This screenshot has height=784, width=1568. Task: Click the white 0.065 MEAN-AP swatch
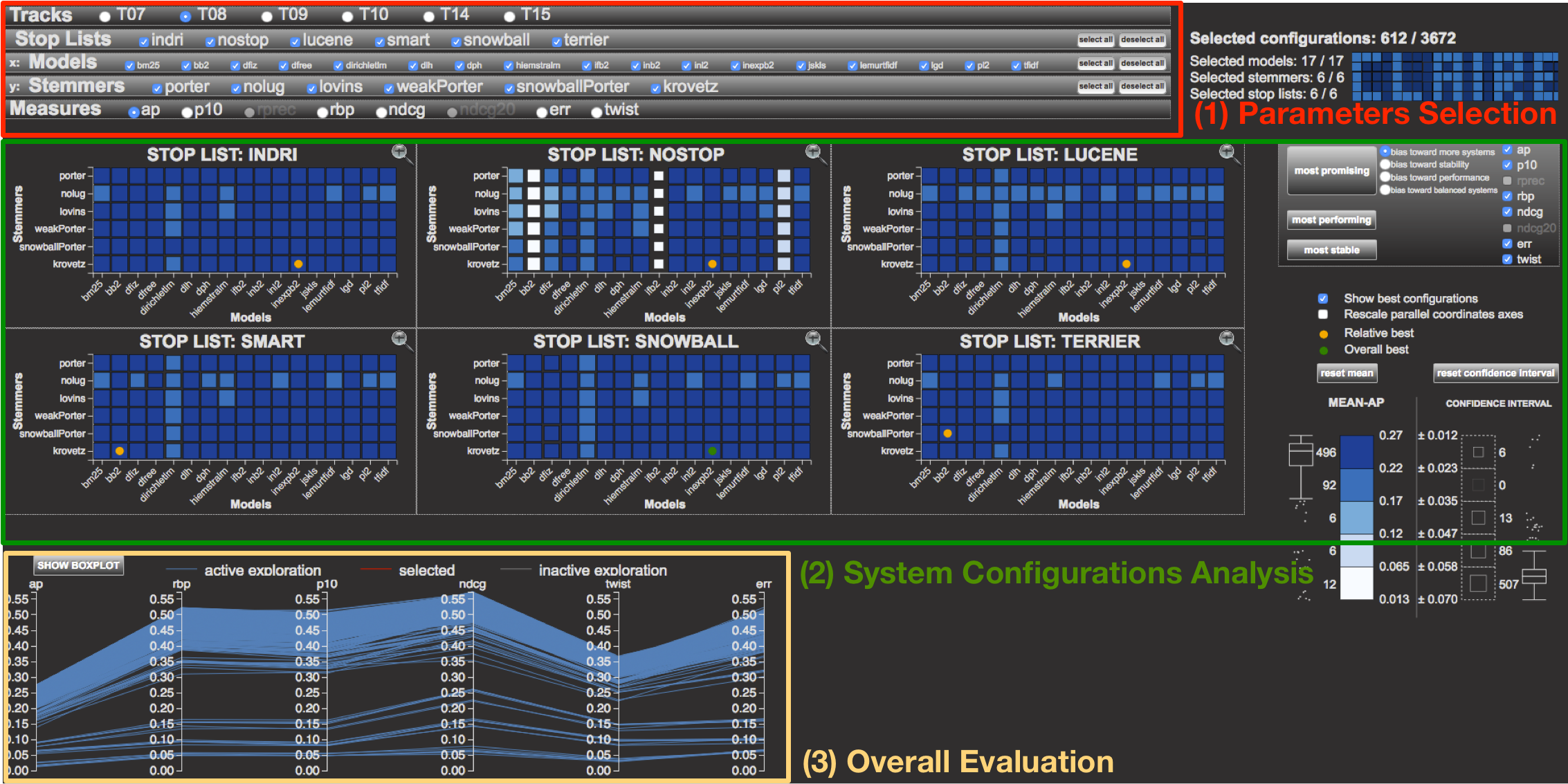click(1356, 583)
